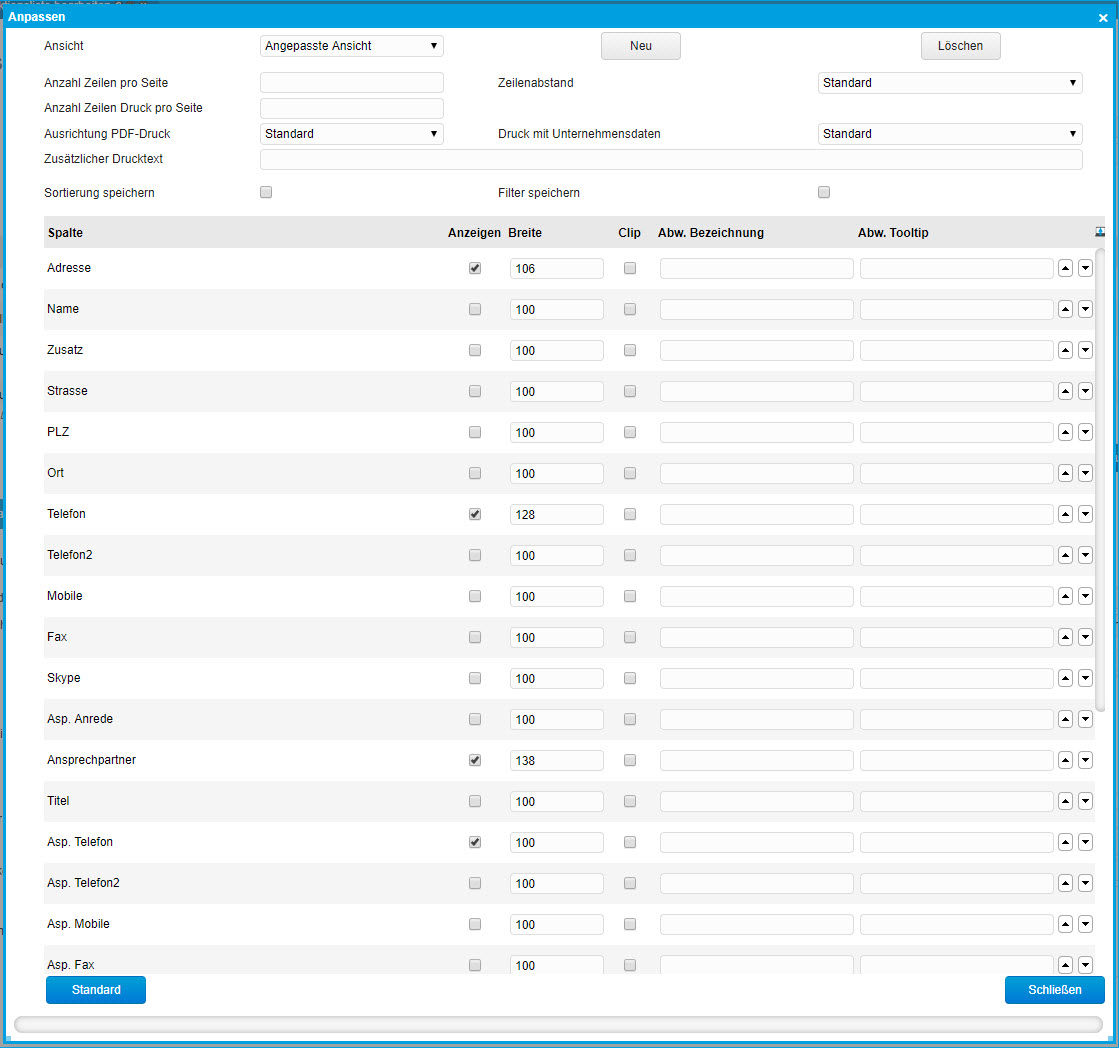Viewport: 1119px width, 1048px height.
Task: Move Strasse row up arrow
Action: (x=1065, y=391)
